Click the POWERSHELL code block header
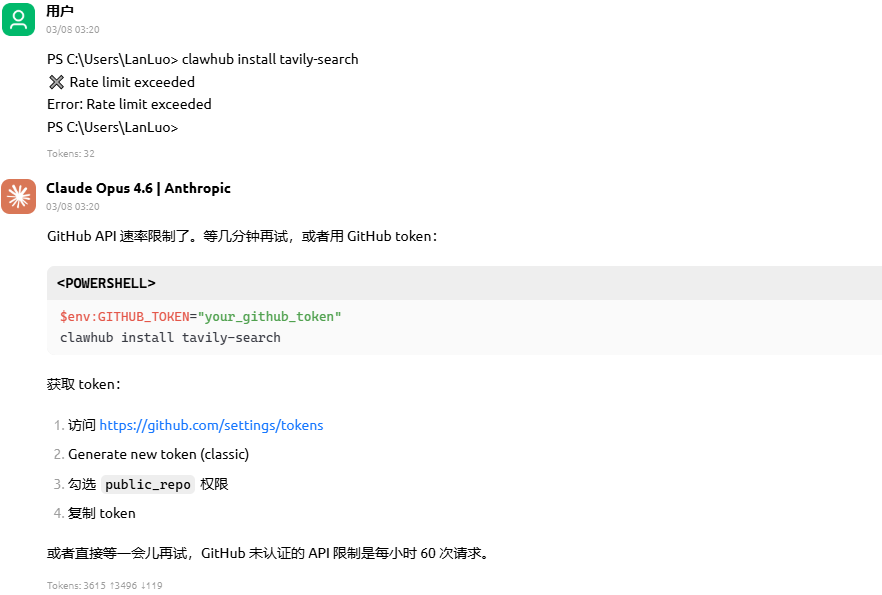Screen dimensions: 882x595 (106, 283)
